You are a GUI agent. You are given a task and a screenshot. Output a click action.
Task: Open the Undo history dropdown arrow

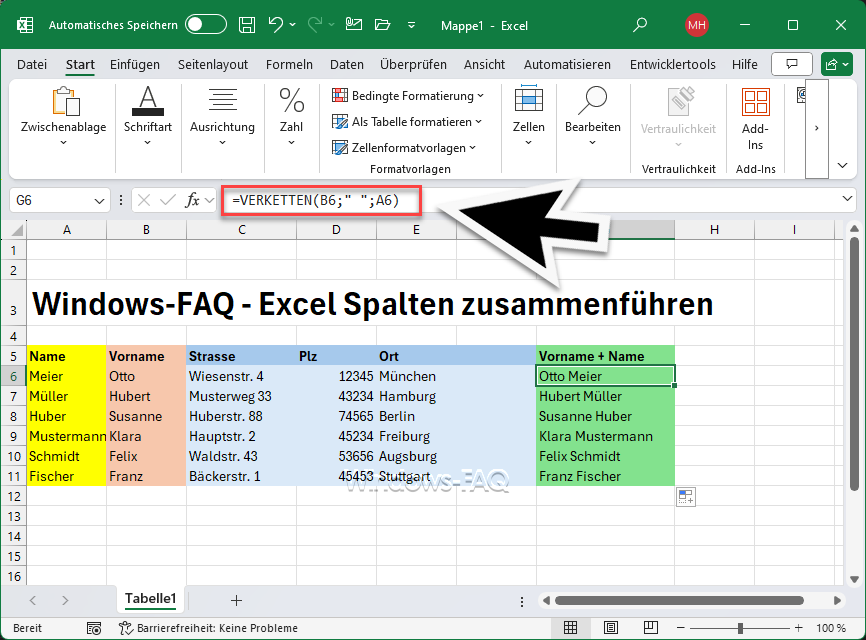tap(292, 25)
